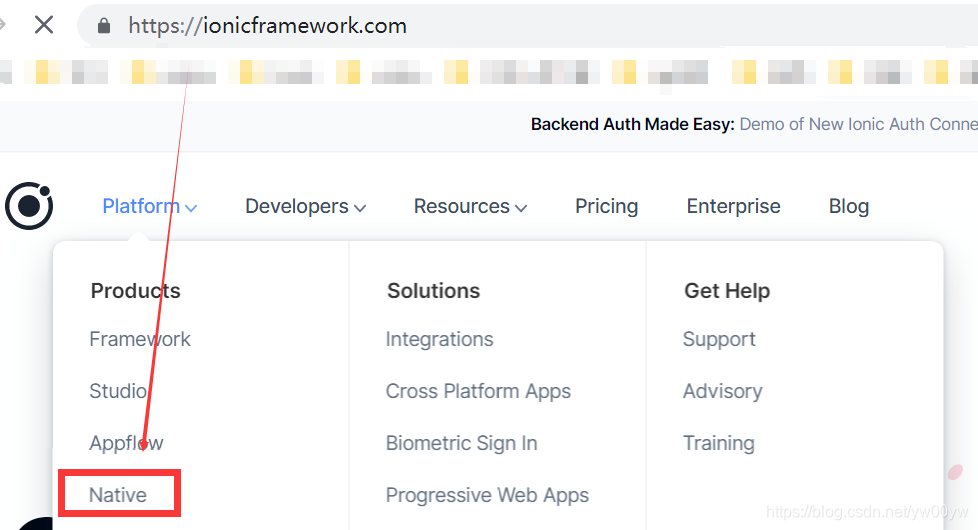Screen dimensions: 978x530
Task: Open Progressive Web Apps link
Action: point(487,495)
